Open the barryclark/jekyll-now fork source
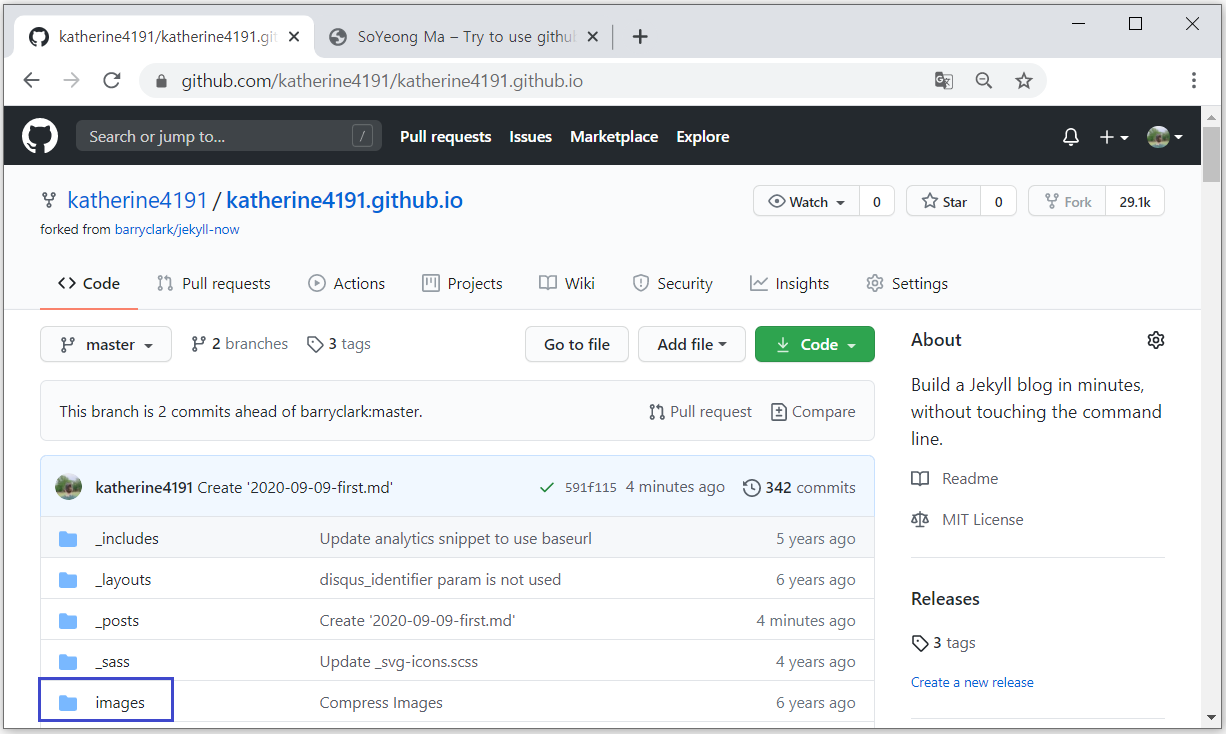1226x734 pixels. click(177, 229)
